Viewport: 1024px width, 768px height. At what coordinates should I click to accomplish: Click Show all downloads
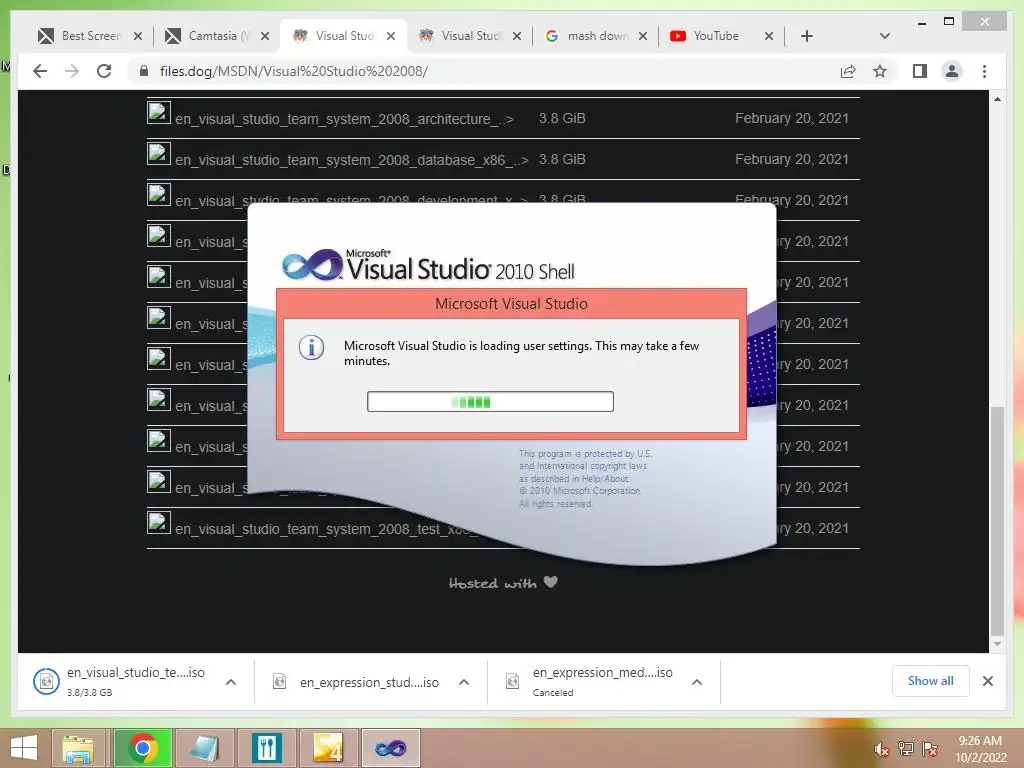tap(930, 681)
